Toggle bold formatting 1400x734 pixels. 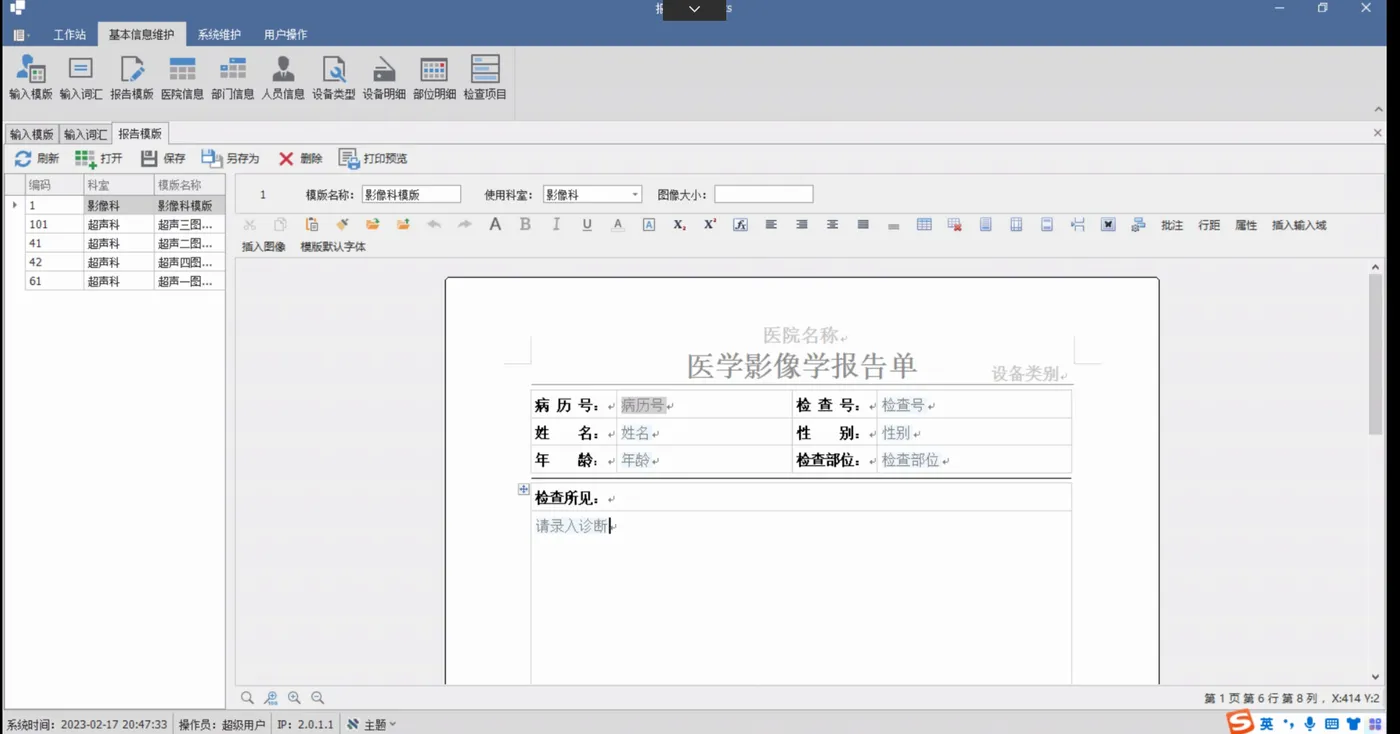click(x=525, y=225)
